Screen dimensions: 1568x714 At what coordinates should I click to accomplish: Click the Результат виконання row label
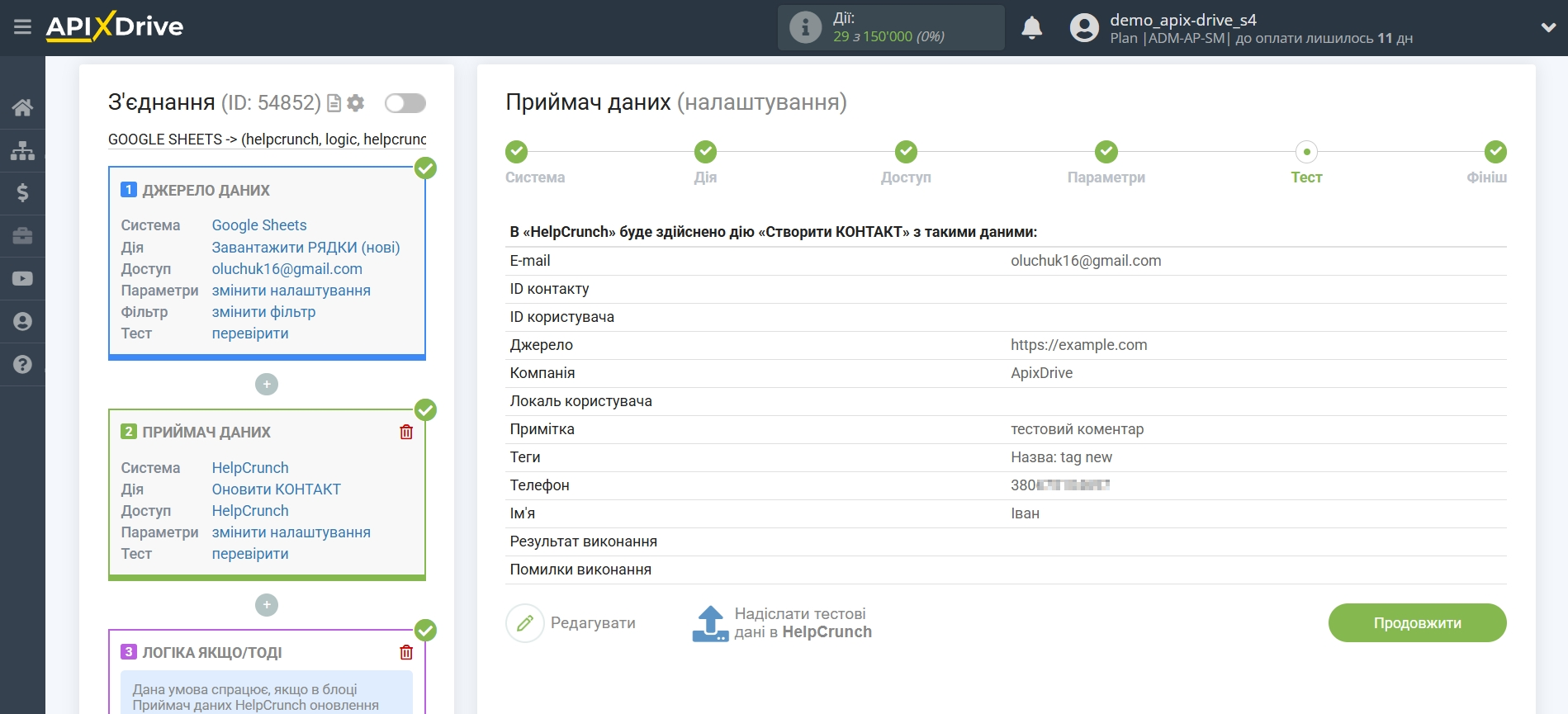[x=584, y=541]
